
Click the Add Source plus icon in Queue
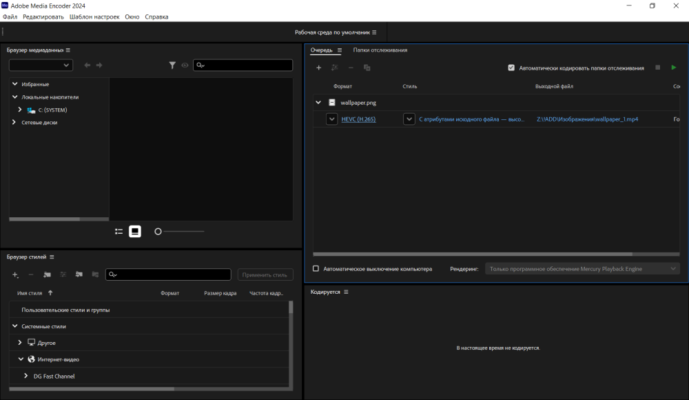point(319,68)
